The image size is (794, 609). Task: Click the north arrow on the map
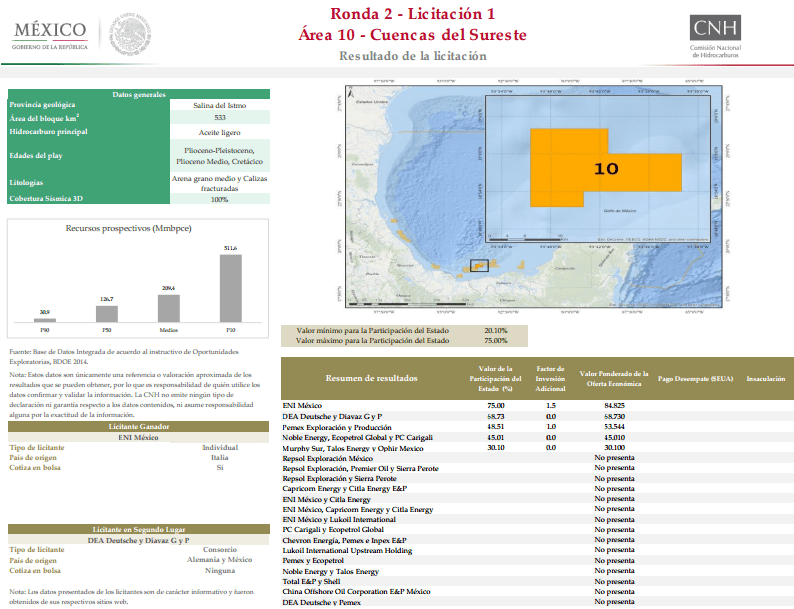tap(351, 93)
